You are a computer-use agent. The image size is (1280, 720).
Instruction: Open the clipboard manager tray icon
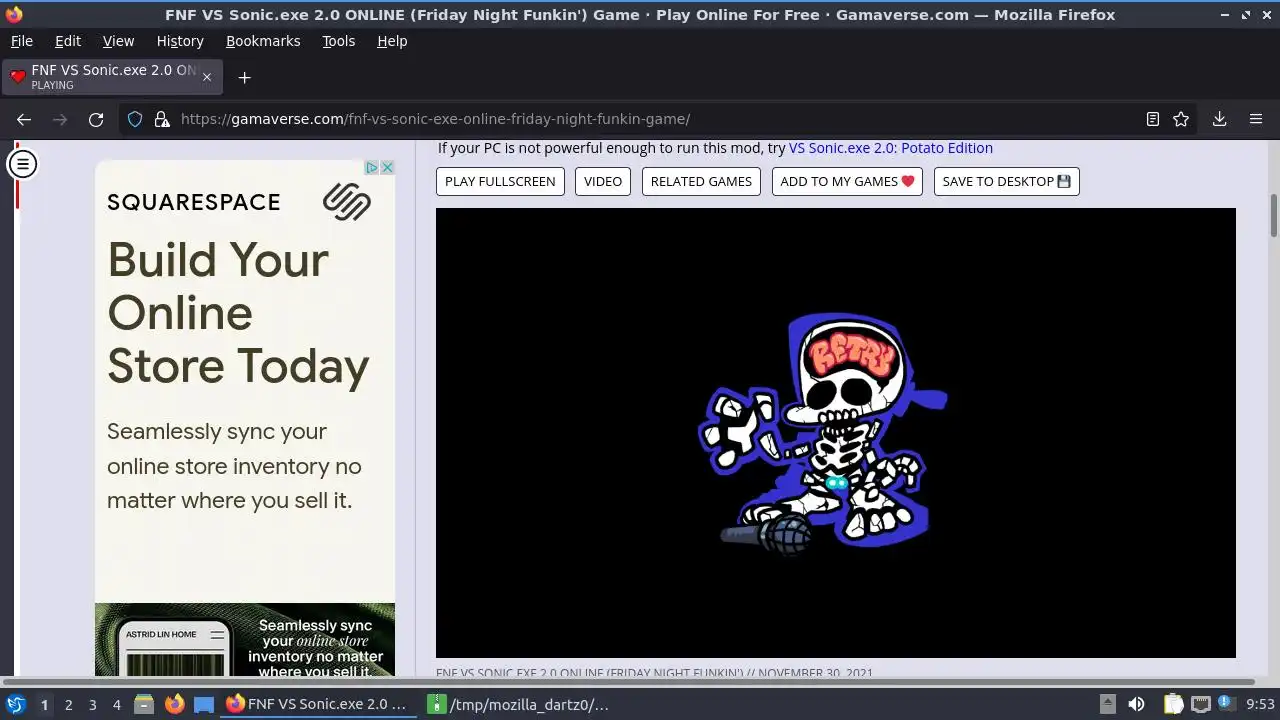coord(1173,704)
